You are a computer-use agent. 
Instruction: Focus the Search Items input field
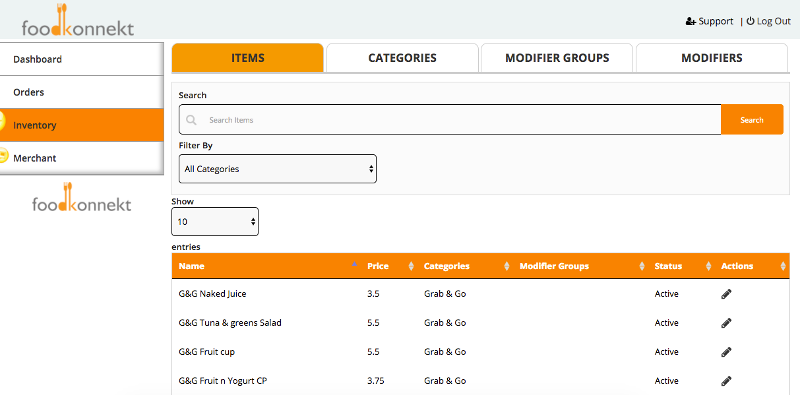tap(450, 120)
